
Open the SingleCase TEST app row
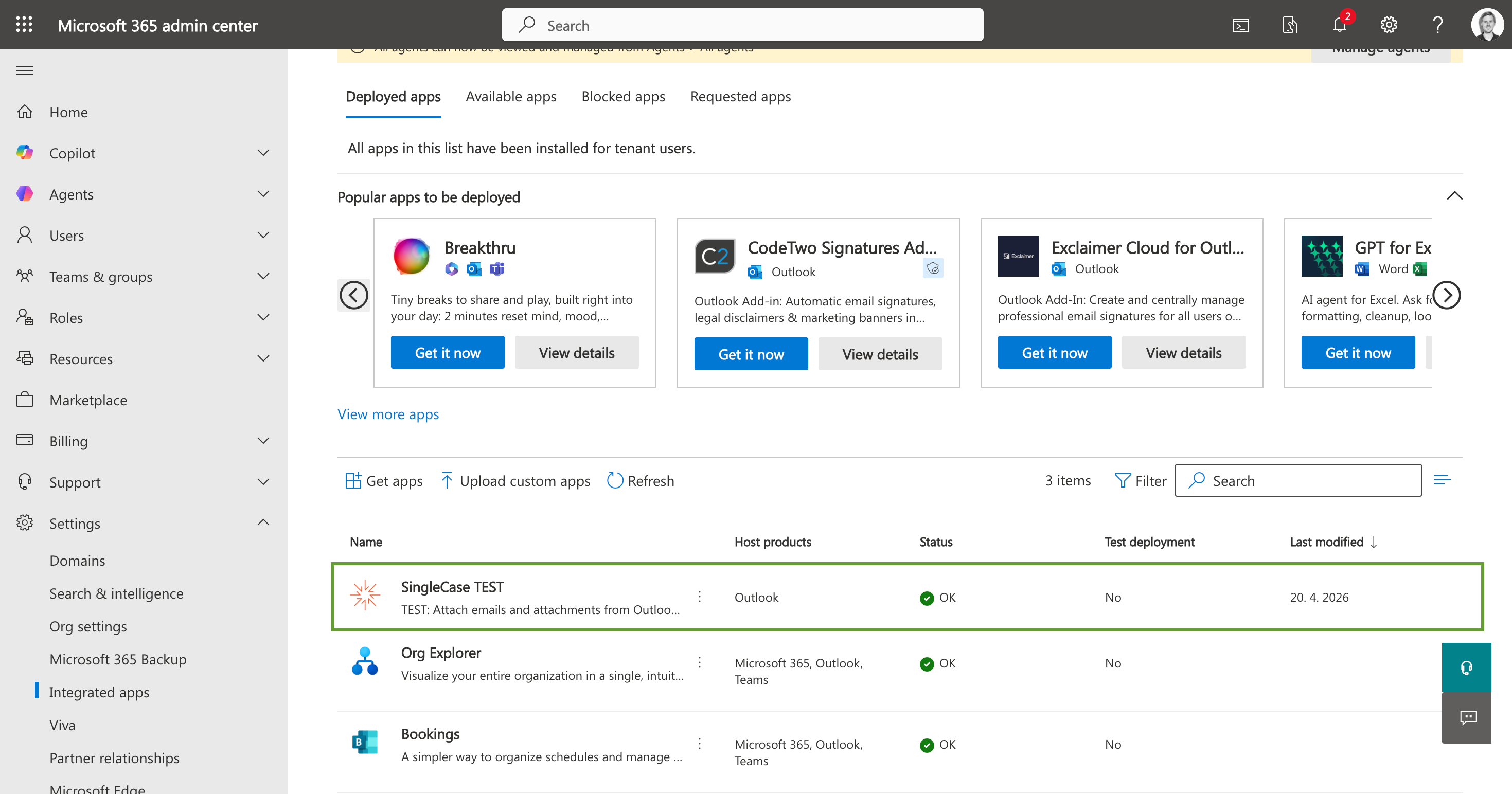coord(907,597)
